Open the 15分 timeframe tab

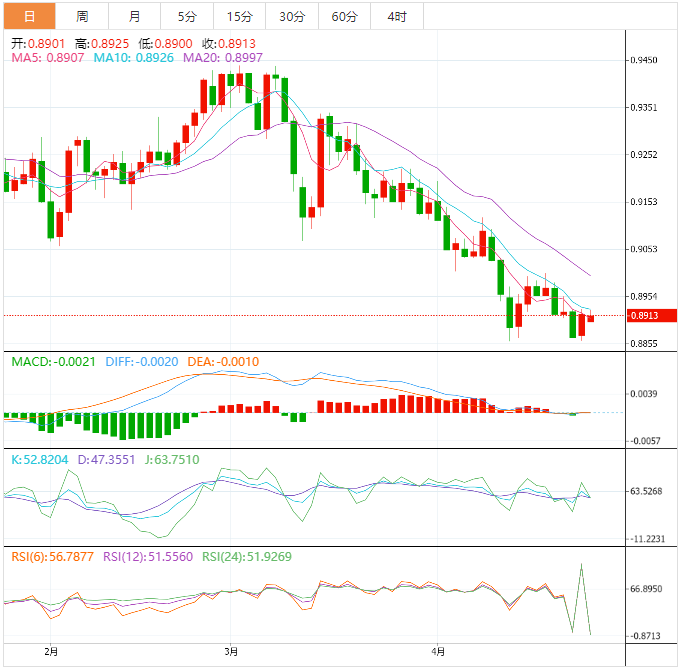240,17
